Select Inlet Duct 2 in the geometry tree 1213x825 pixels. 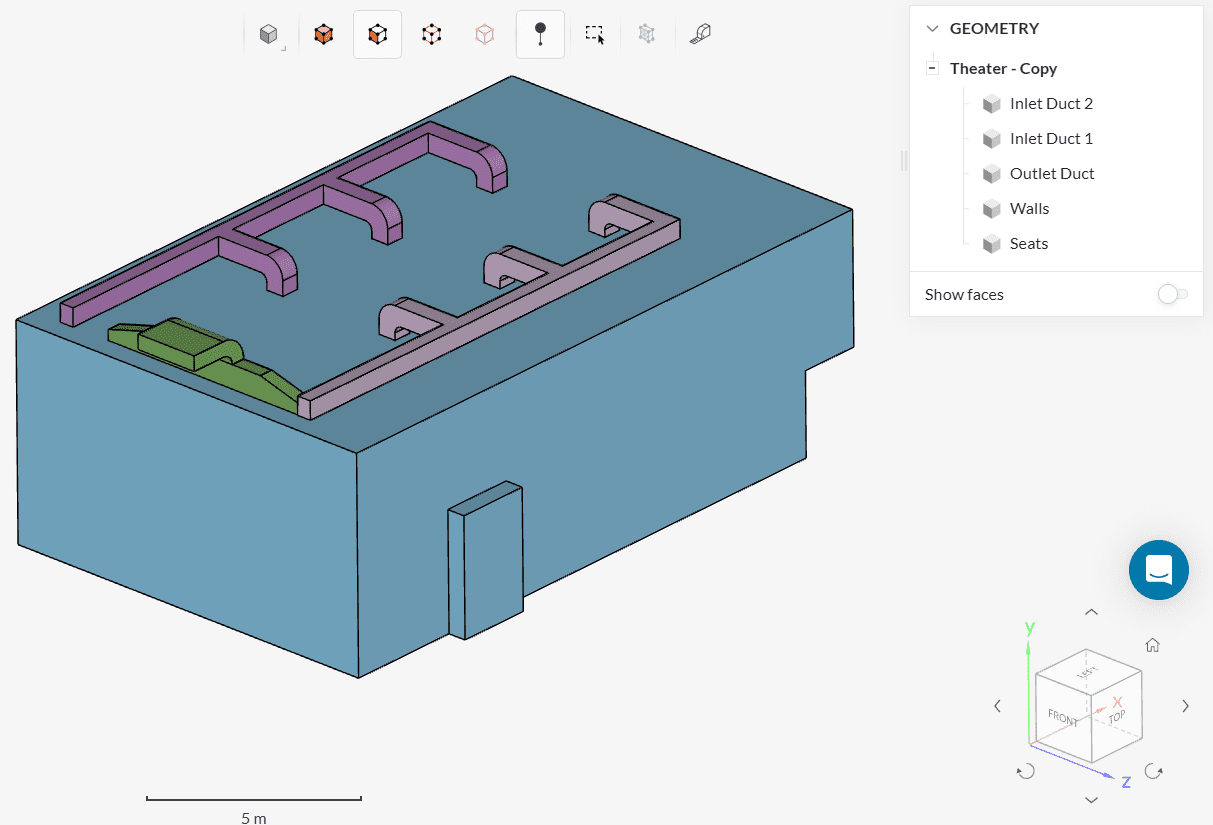point(1050,104)
